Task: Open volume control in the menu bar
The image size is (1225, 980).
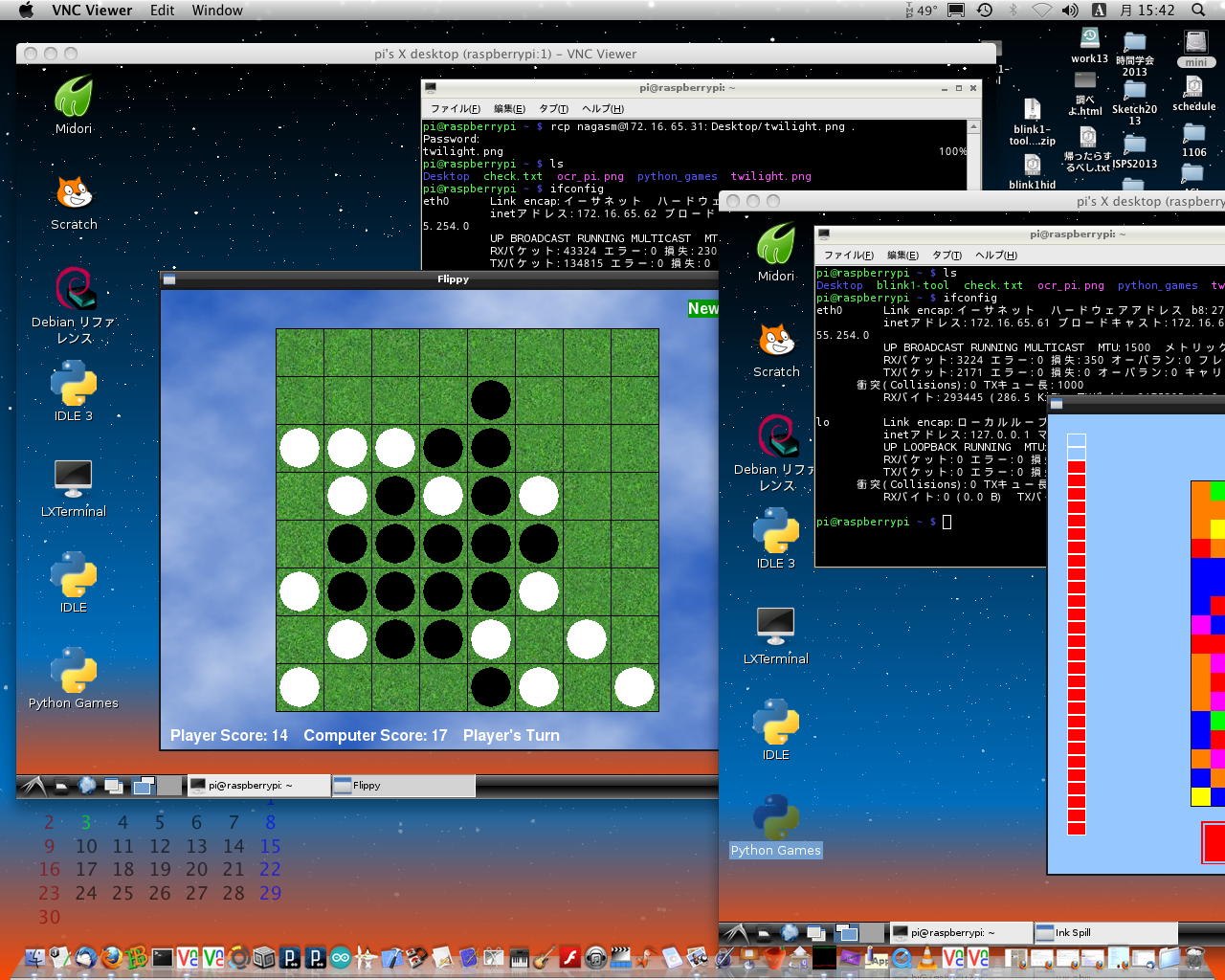Action: pyautogui.click(x=1070, y=10)
